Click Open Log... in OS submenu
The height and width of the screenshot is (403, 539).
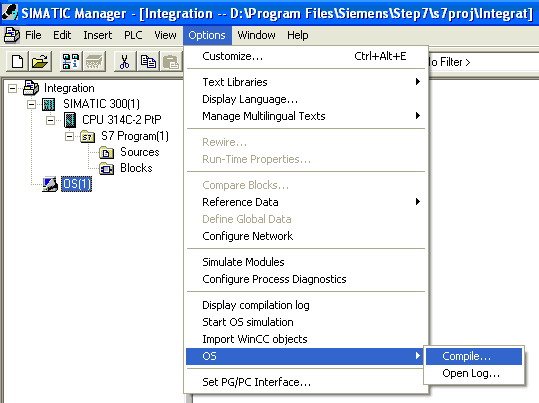[x=474, y=373]
